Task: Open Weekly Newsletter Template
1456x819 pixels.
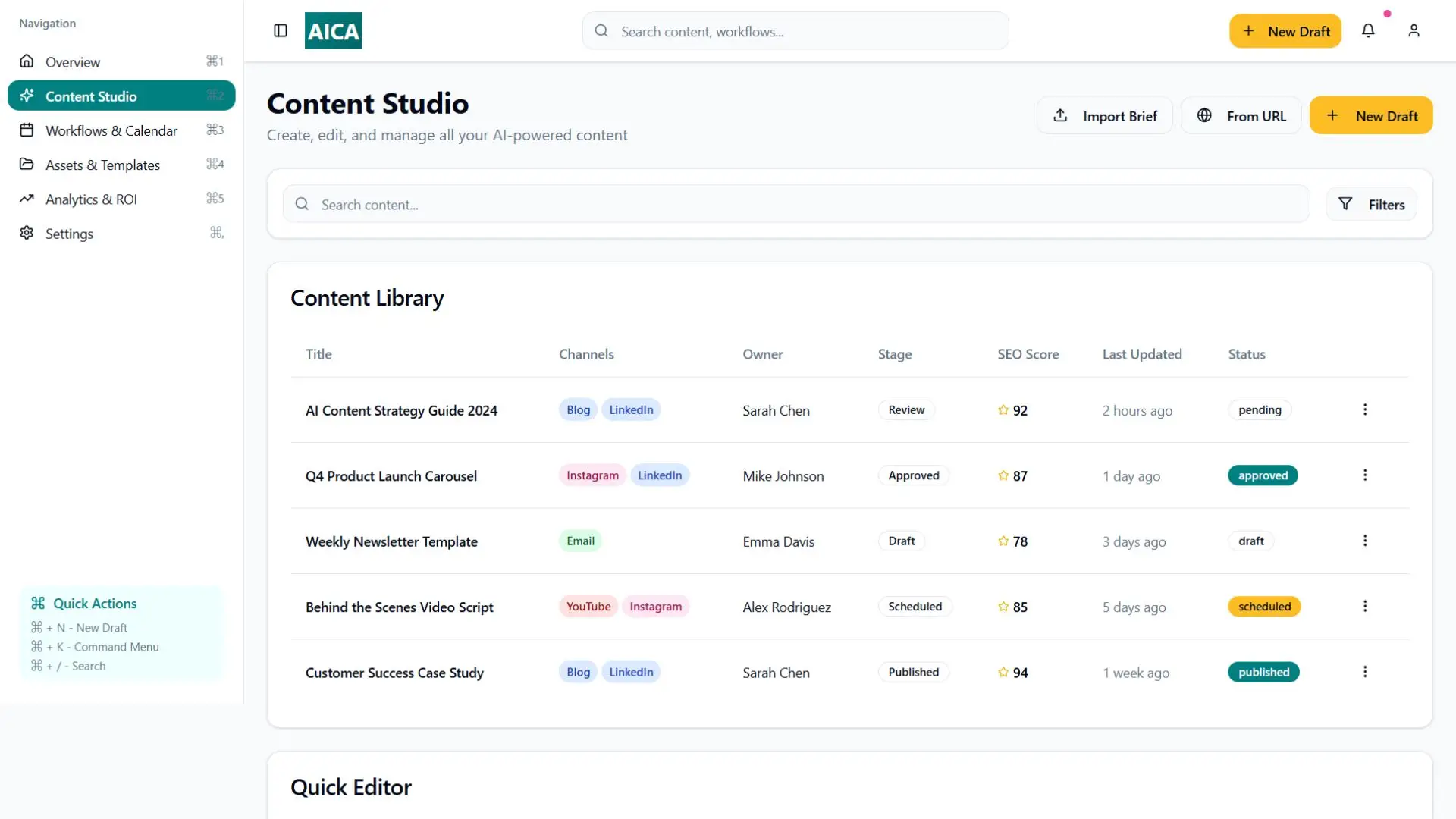Action: (391, 541)
